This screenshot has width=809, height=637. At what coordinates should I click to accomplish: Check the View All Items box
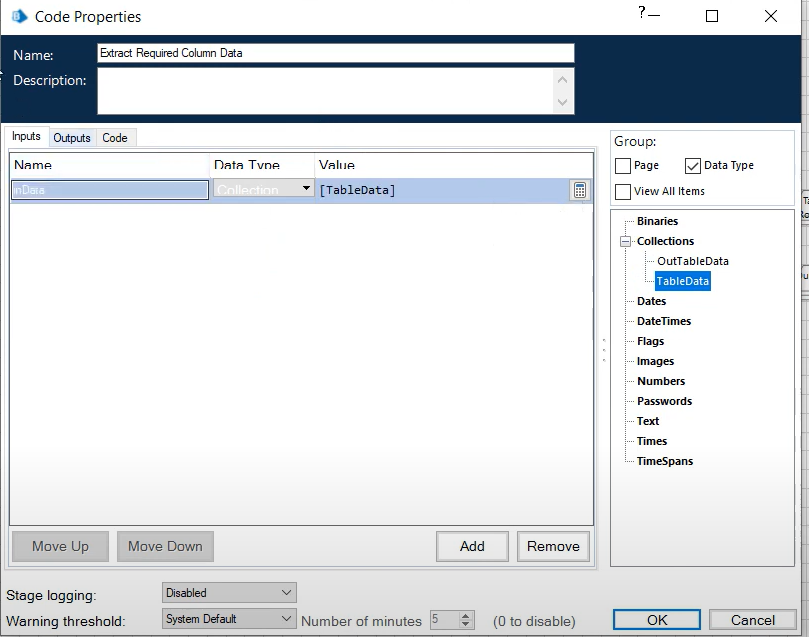click(x=623, y=191)
